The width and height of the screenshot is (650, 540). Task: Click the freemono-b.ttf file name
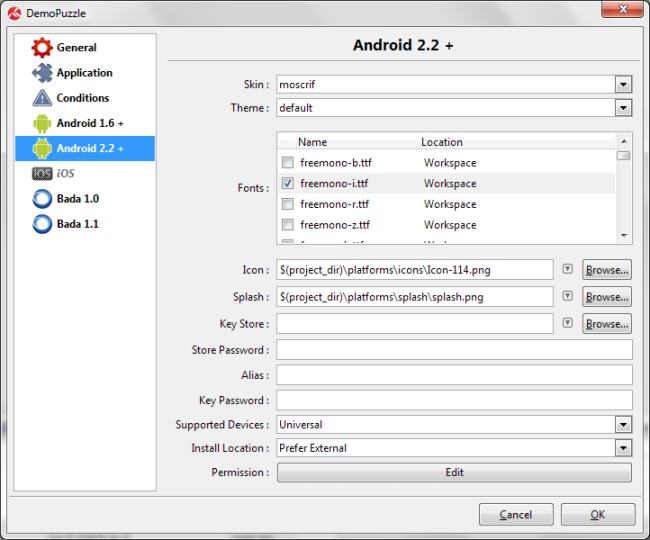coord(336,162)
